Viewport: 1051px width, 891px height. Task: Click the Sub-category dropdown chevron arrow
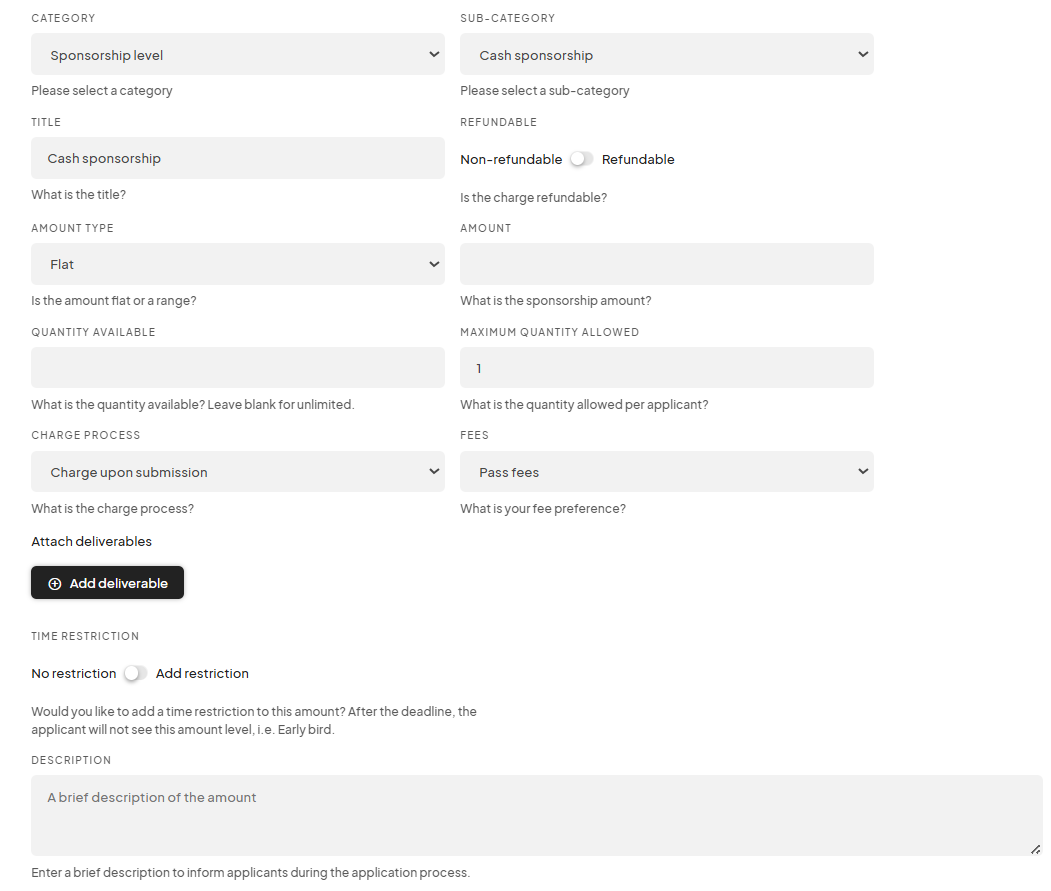(863, 54)
